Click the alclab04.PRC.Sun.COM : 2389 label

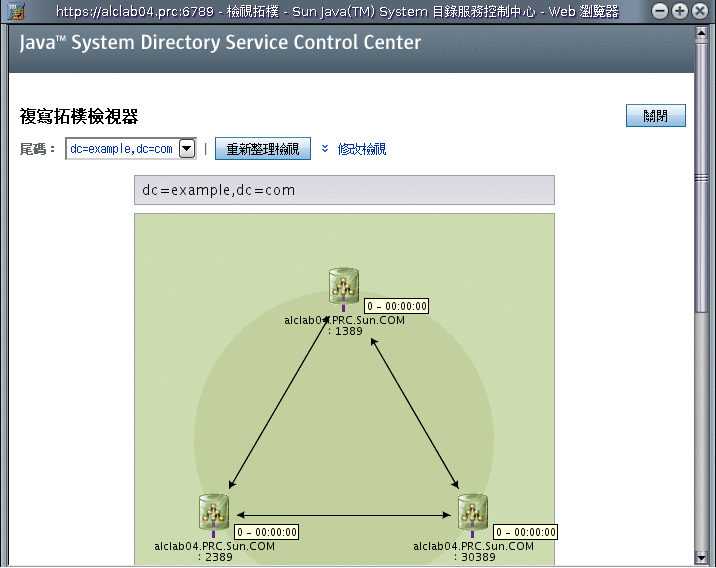[215, 552]
